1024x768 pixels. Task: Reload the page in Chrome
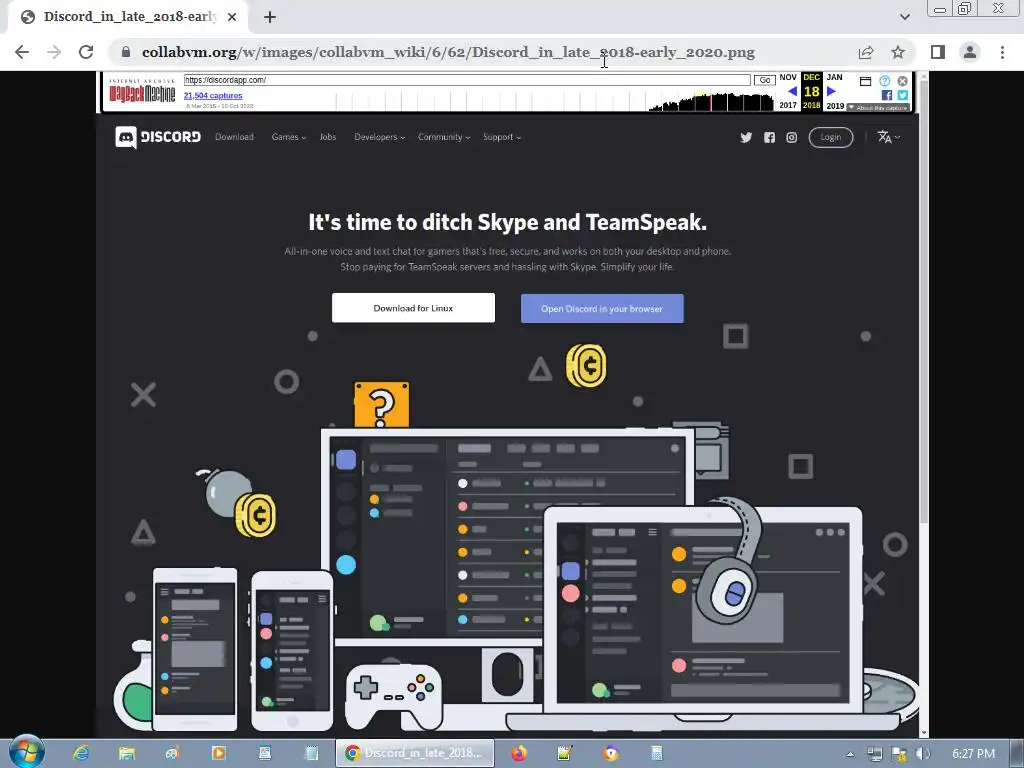click(86, 52)
